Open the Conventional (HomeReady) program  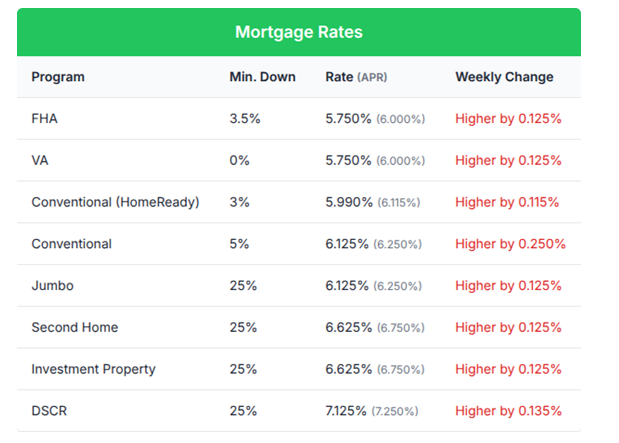115,202
